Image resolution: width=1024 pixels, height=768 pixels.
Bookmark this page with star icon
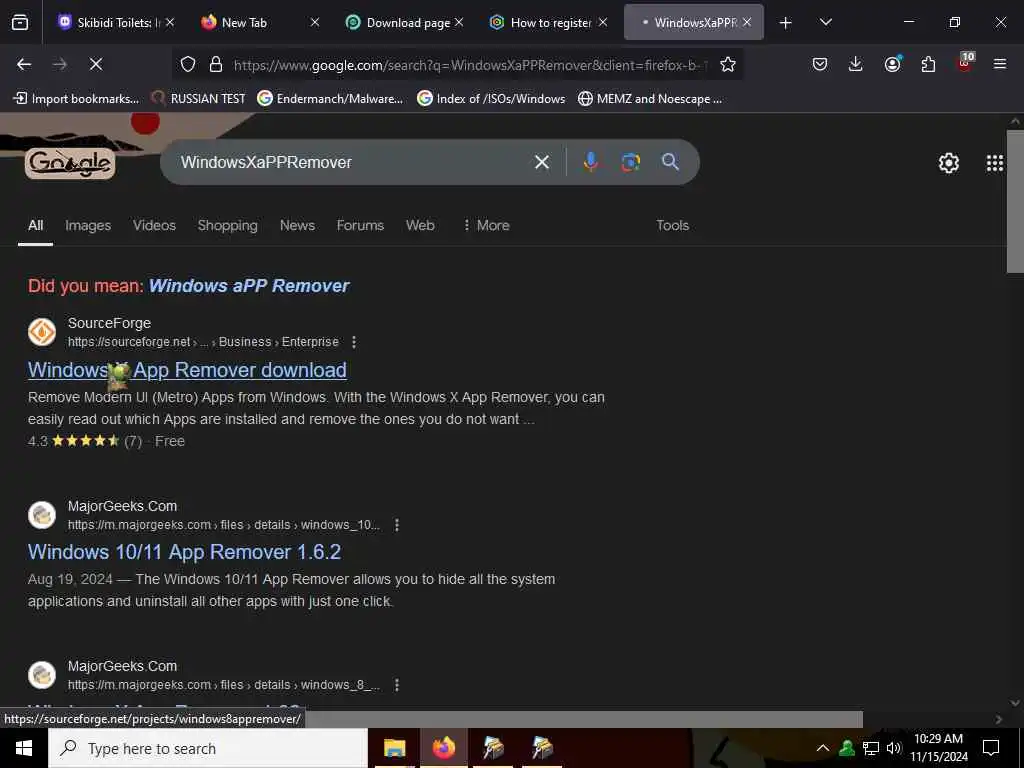click(728, 64)
